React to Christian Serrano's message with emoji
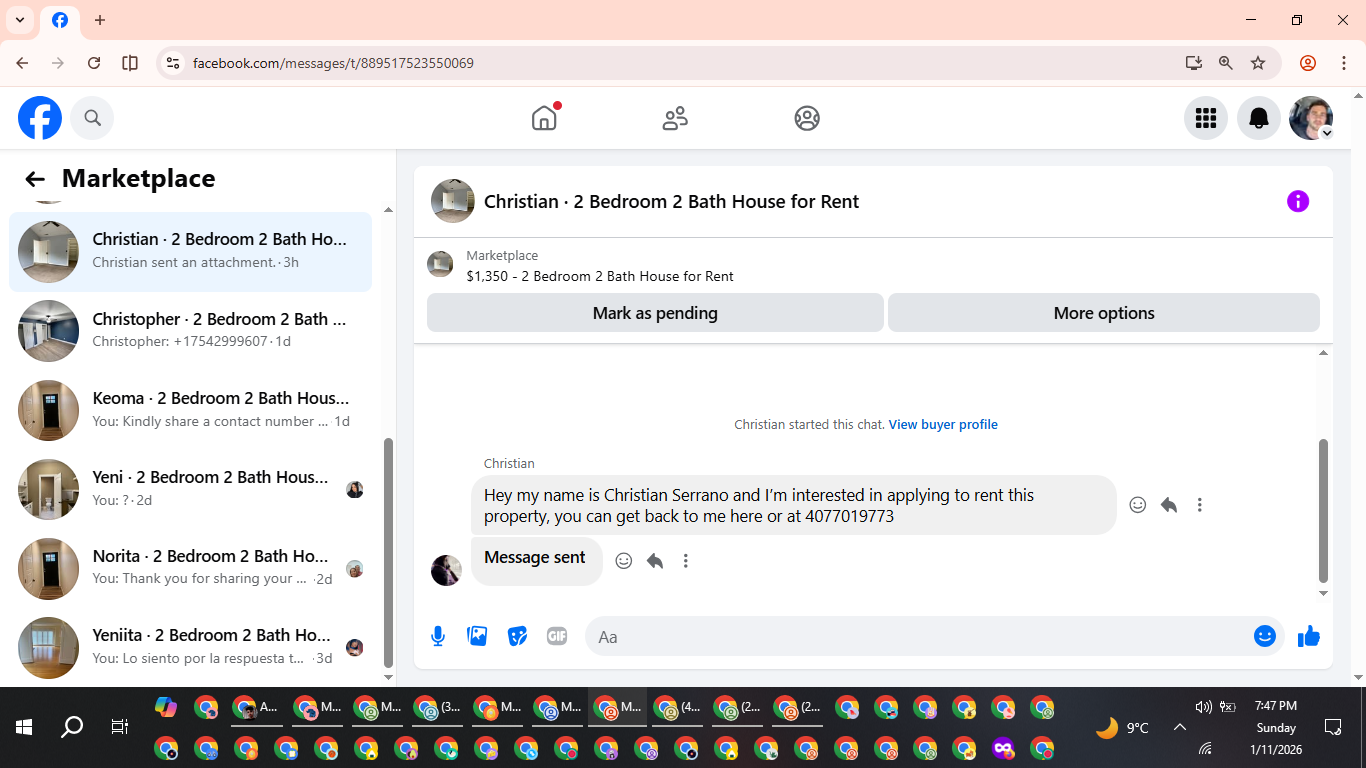This screenshot has width=1366, height=768. (1137, 505)
